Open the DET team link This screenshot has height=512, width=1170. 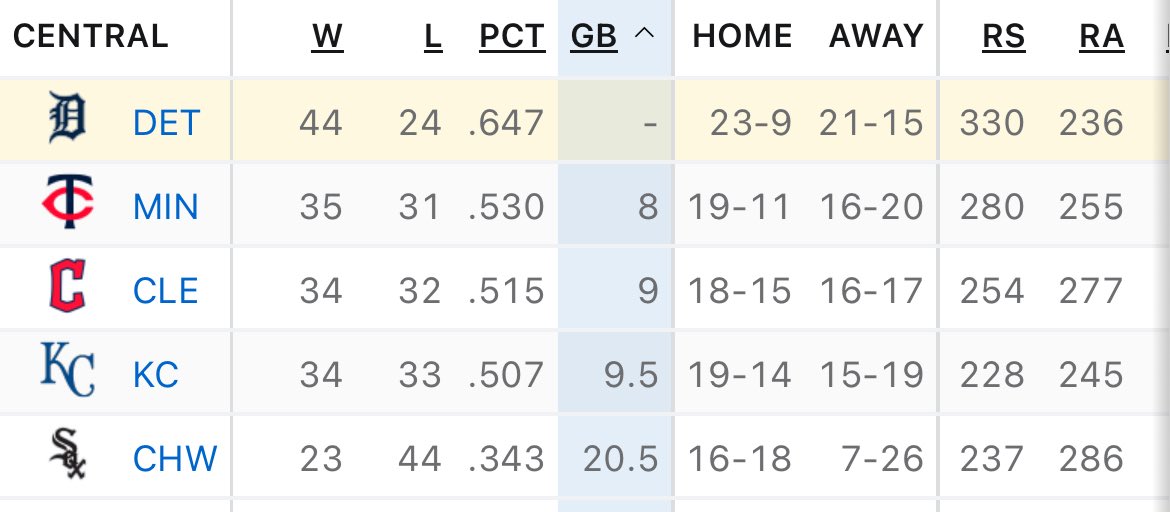pyautogui.click(x=166, y=122)
